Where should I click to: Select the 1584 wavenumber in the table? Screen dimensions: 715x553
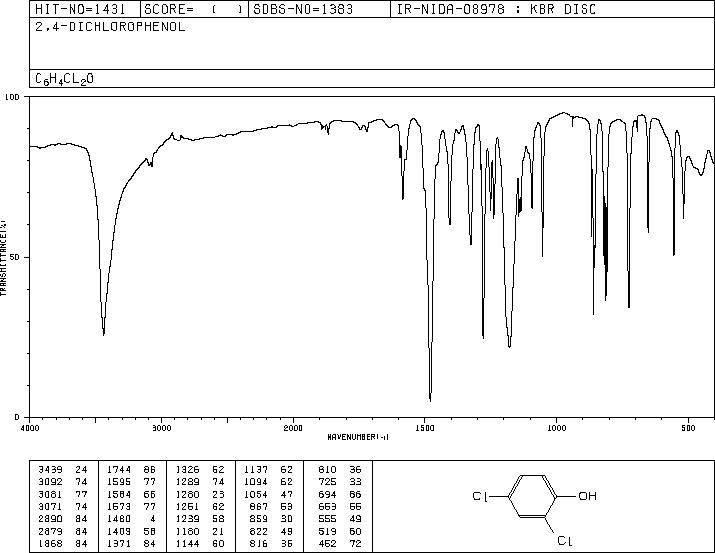tap(119, 494)
